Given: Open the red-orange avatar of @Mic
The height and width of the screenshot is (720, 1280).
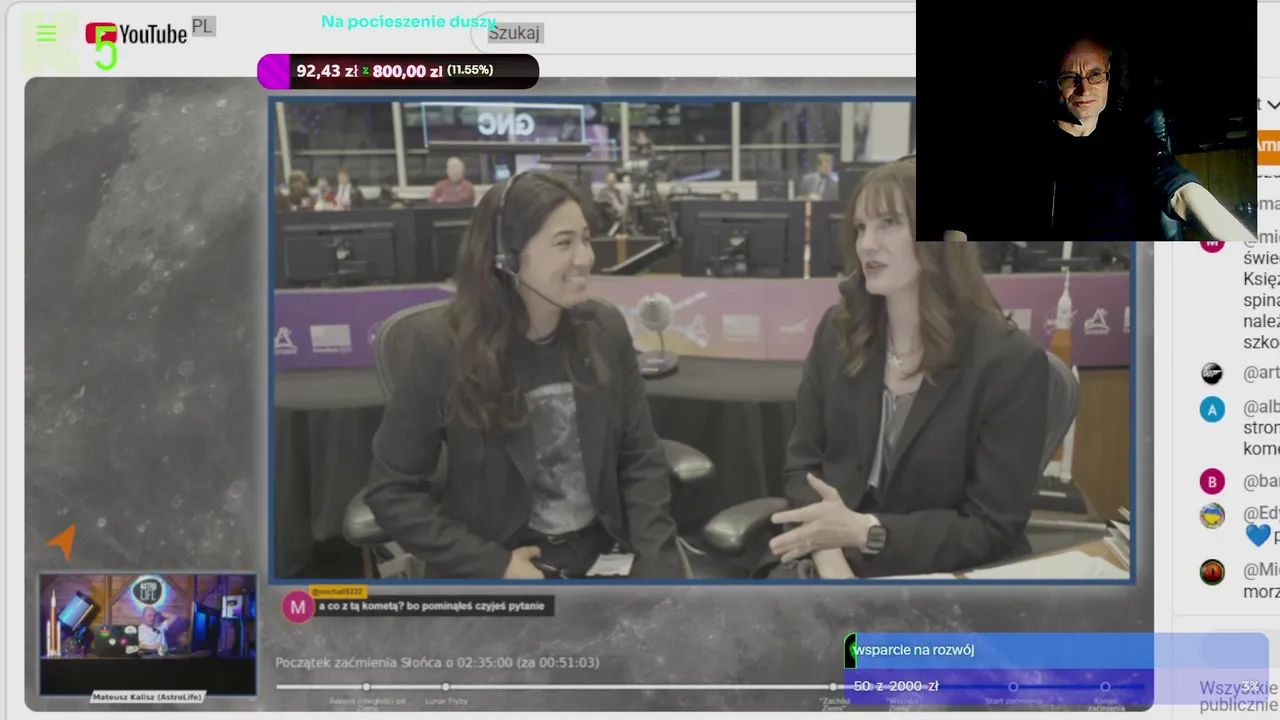Looking at the screenshot, I should pyautogui.click(x=1212, y=572).
